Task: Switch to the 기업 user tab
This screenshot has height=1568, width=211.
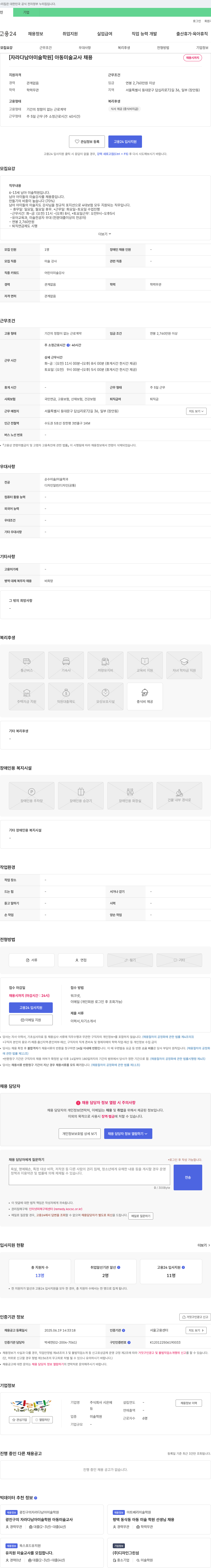Action: pyautogui.click(x=26, y=12)
